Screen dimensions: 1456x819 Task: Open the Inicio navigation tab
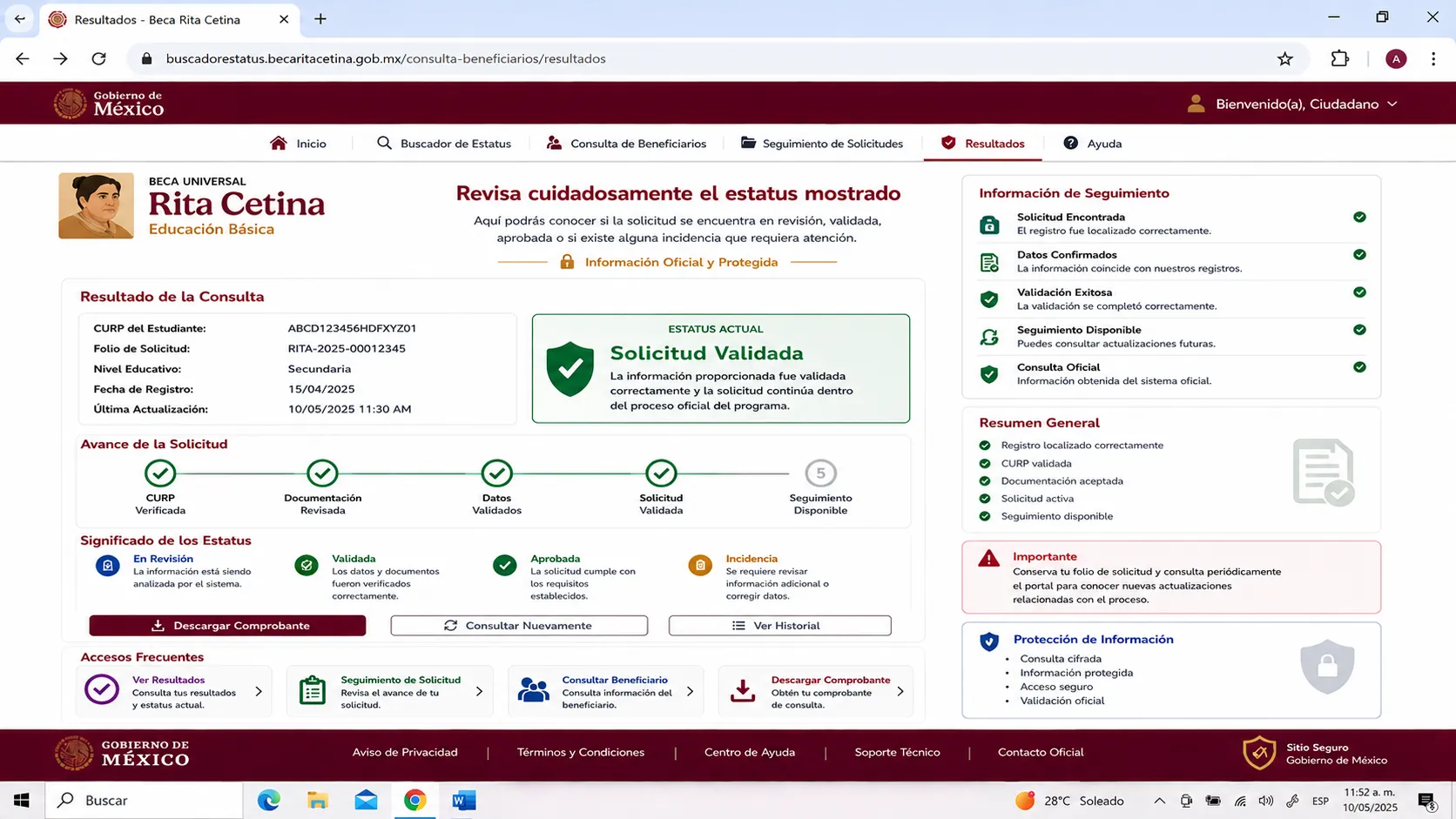click(x=299, y=144)
